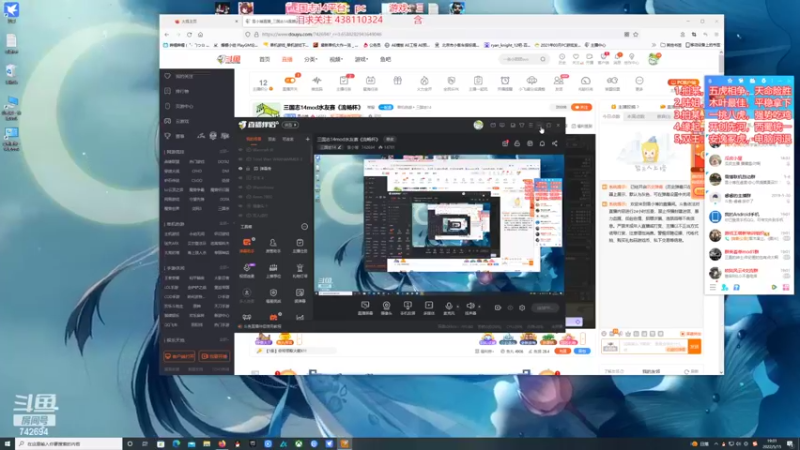
Task: Click the Douyu logo in page header
Action: [229, 59]
